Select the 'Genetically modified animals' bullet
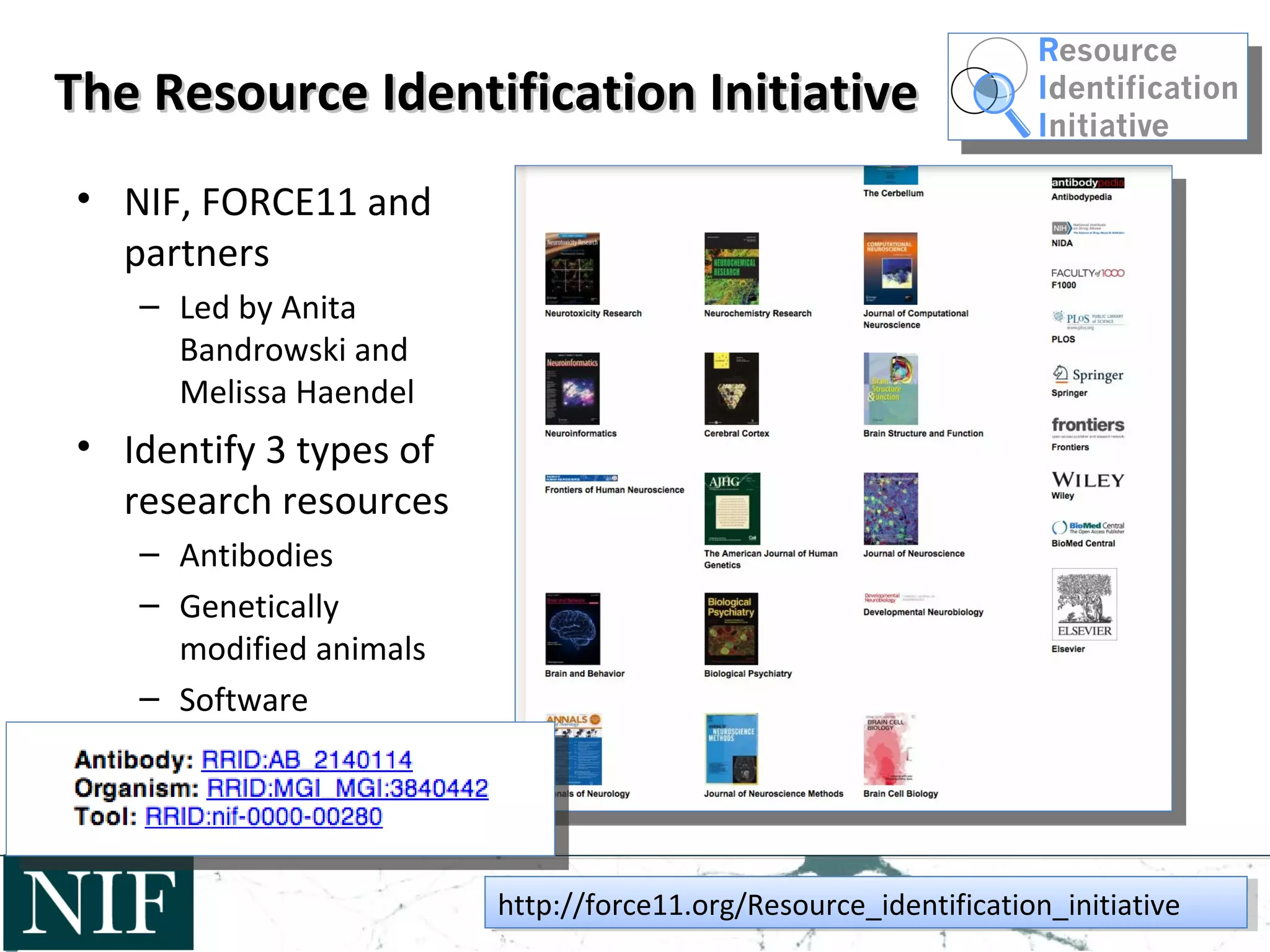This screenshot has height=952, width=1270. [x=303, y=627]
